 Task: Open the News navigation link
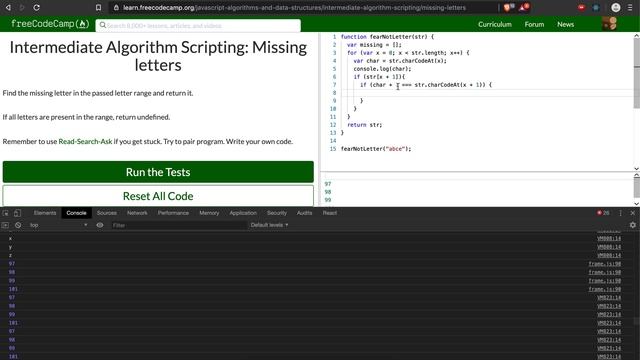pyautogui.click(x=565, y=24)
